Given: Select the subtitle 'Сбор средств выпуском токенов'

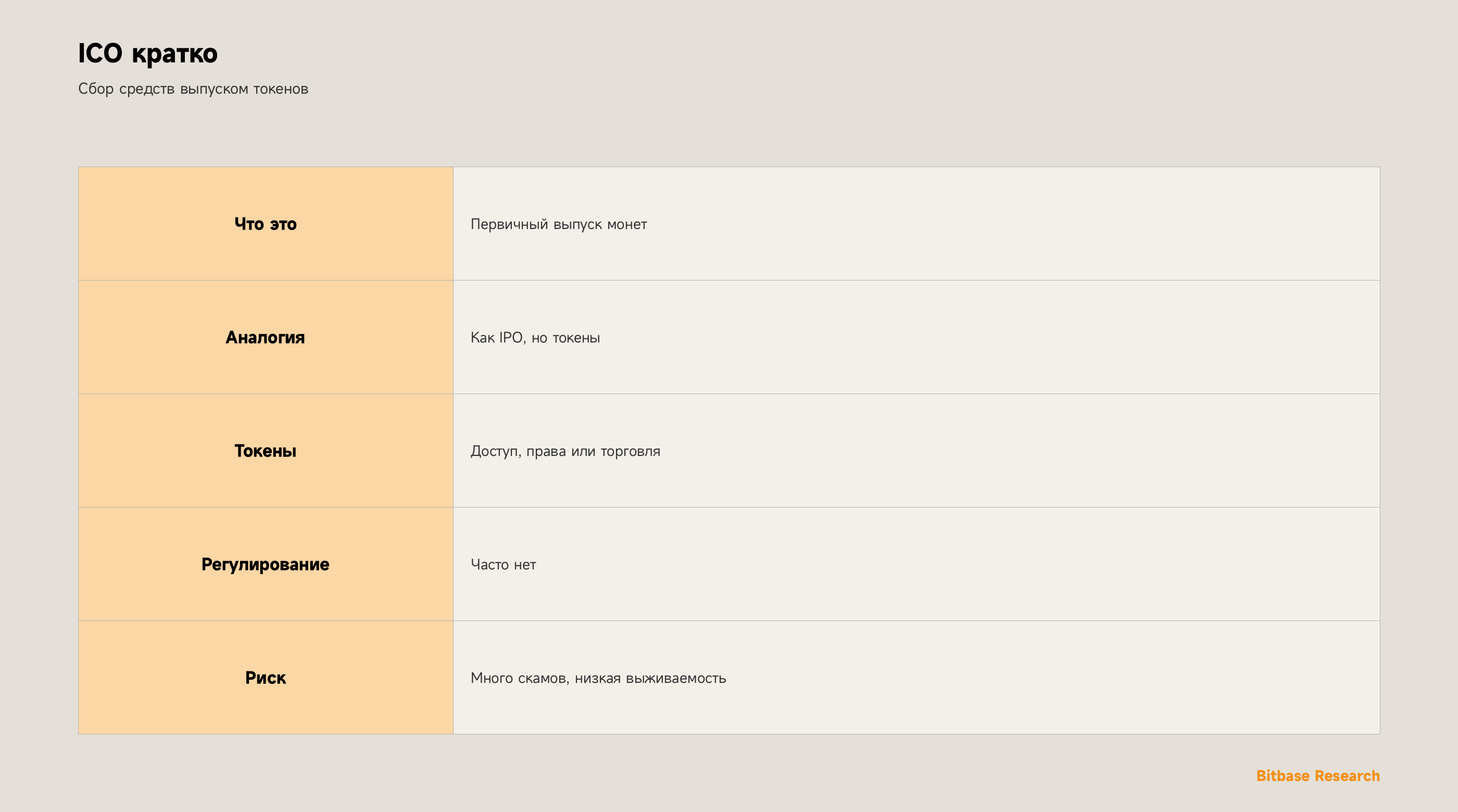Looking at the screenshot, I should pos(193,89).
